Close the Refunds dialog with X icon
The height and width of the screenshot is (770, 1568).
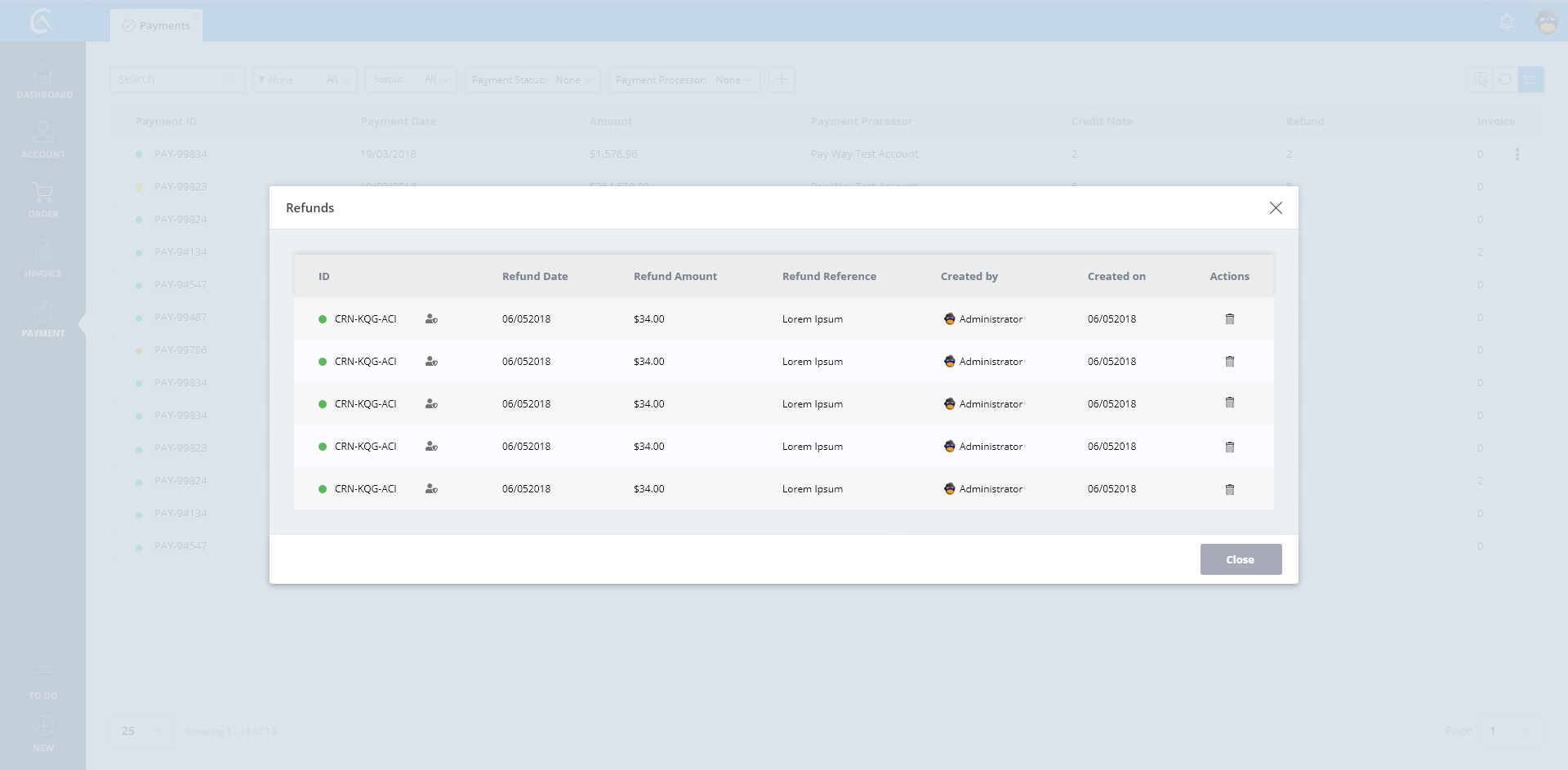[1276, 208]
